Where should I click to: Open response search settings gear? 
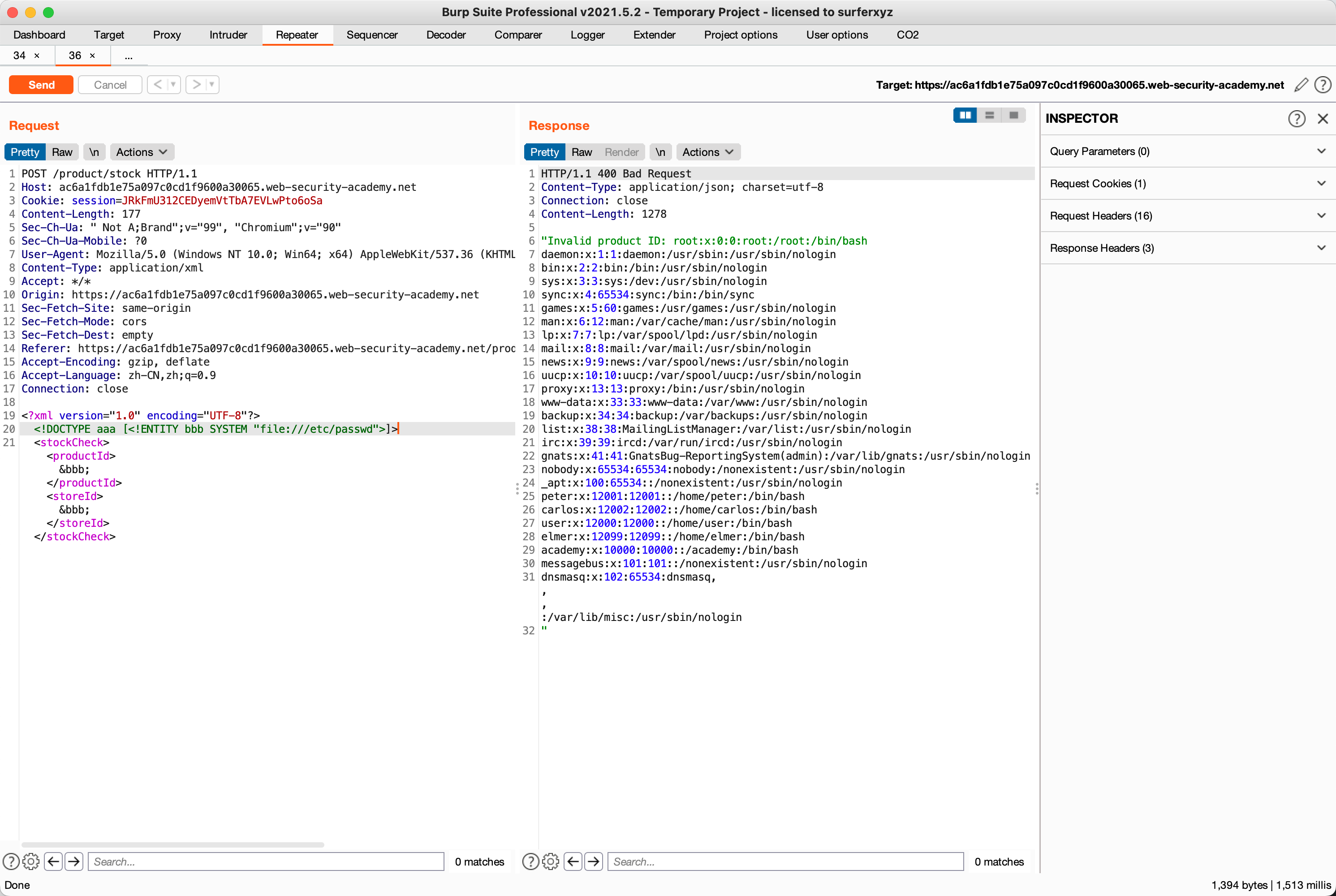(x=550, y=862)
